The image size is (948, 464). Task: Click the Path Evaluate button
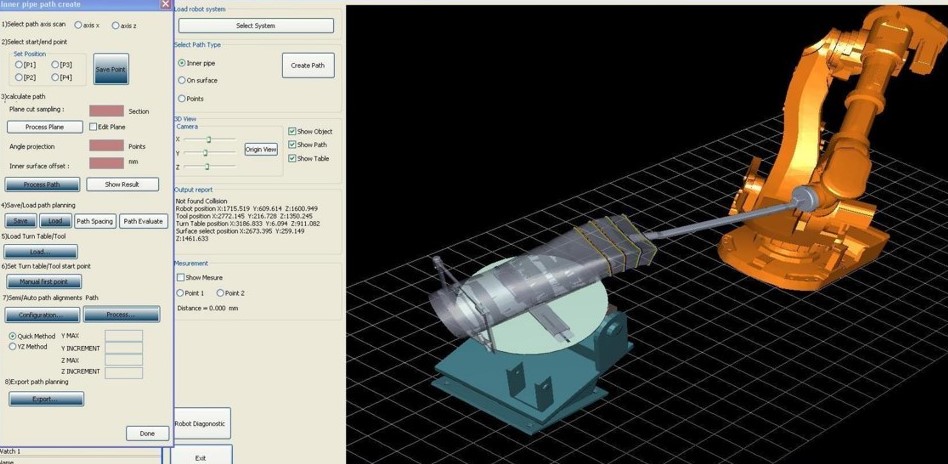coord(143,221)
